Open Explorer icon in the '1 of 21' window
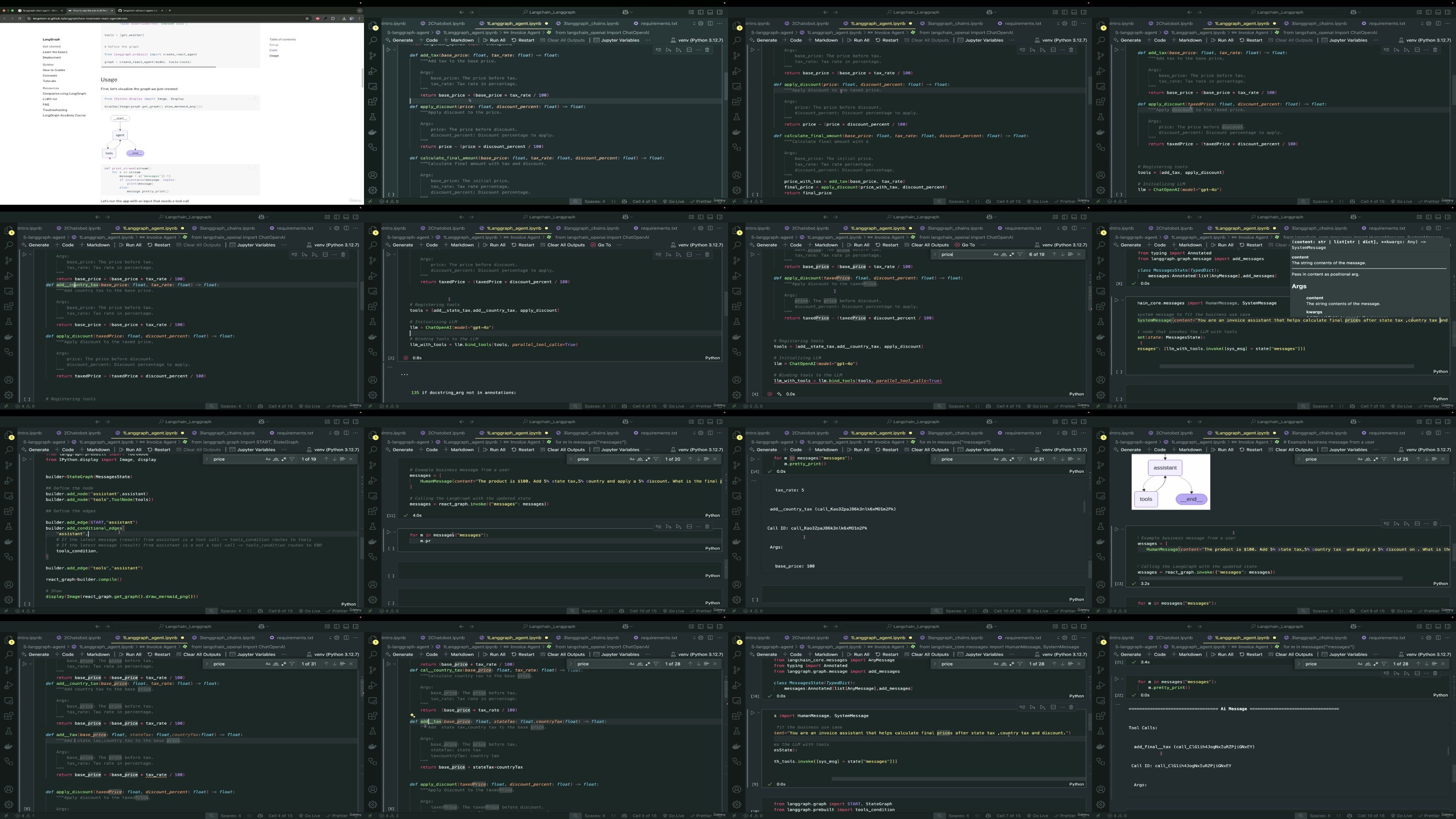Viewport: 1456px width, 819px height. [737, 435]
